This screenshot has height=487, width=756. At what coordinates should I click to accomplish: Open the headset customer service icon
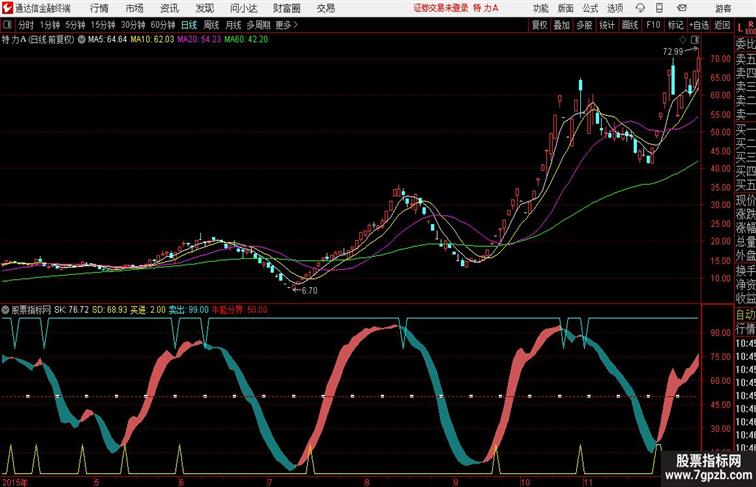point(640,8)
